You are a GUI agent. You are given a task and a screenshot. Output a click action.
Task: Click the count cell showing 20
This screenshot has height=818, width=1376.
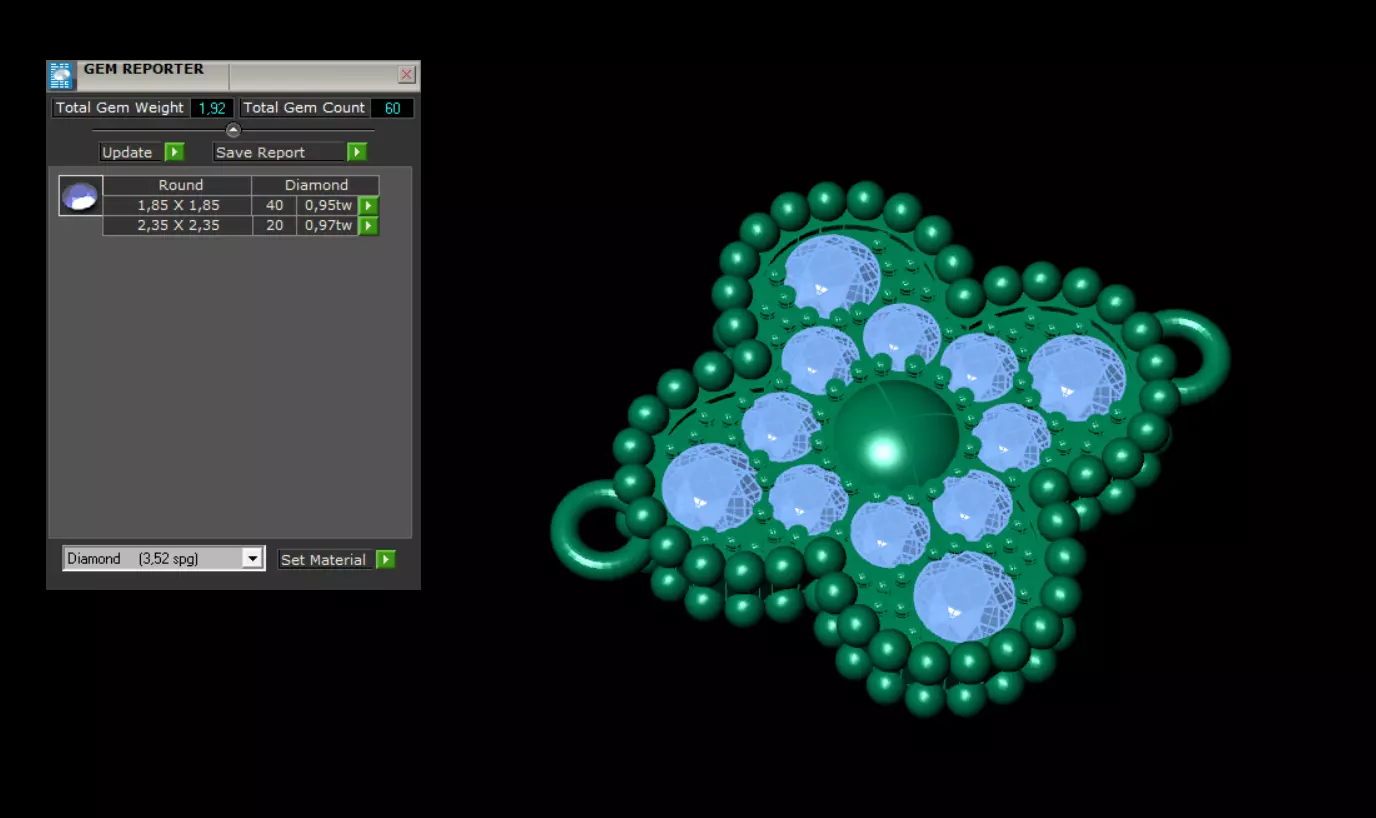274,225
